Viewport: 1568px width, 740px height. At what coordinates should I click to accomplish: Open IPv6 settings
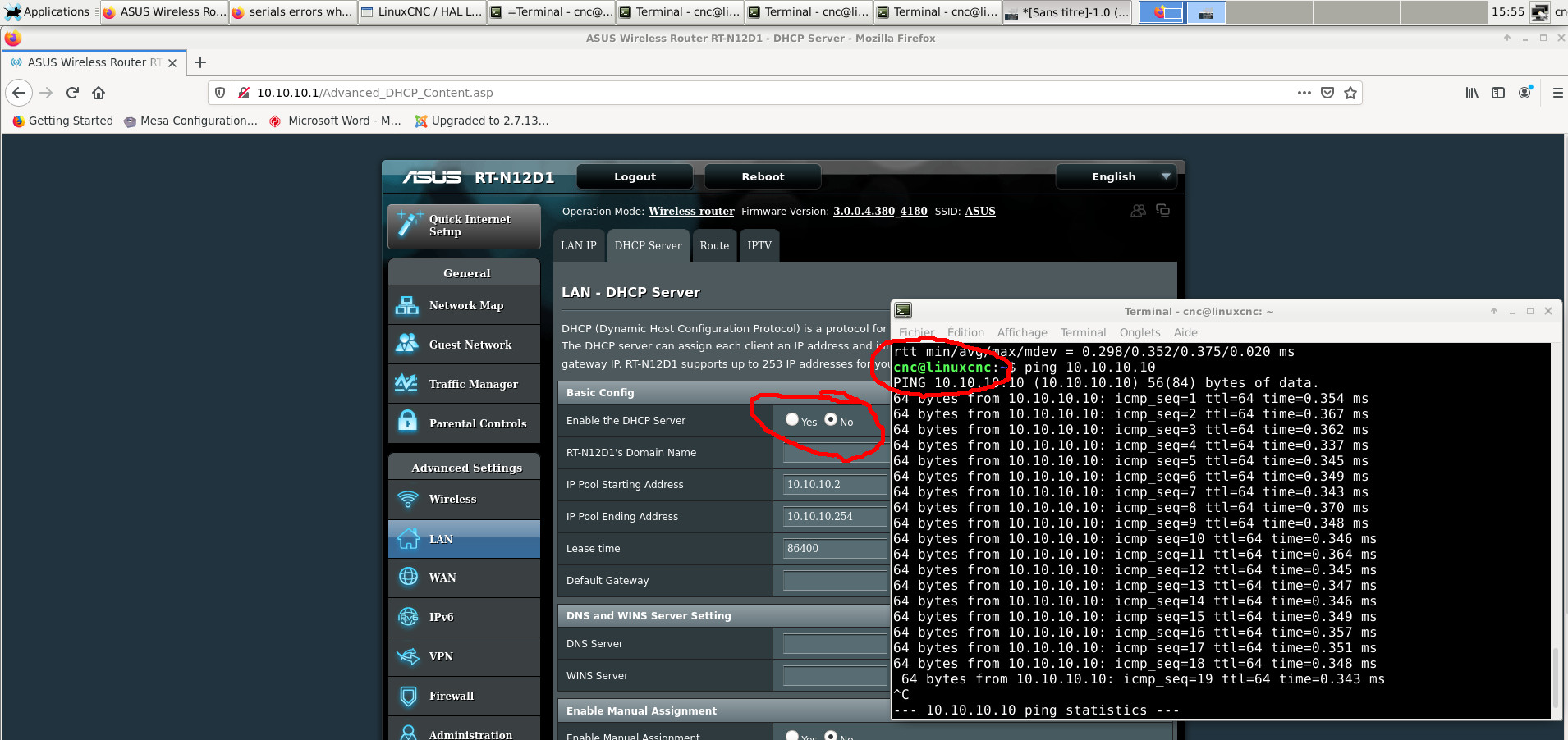(464, 617)
